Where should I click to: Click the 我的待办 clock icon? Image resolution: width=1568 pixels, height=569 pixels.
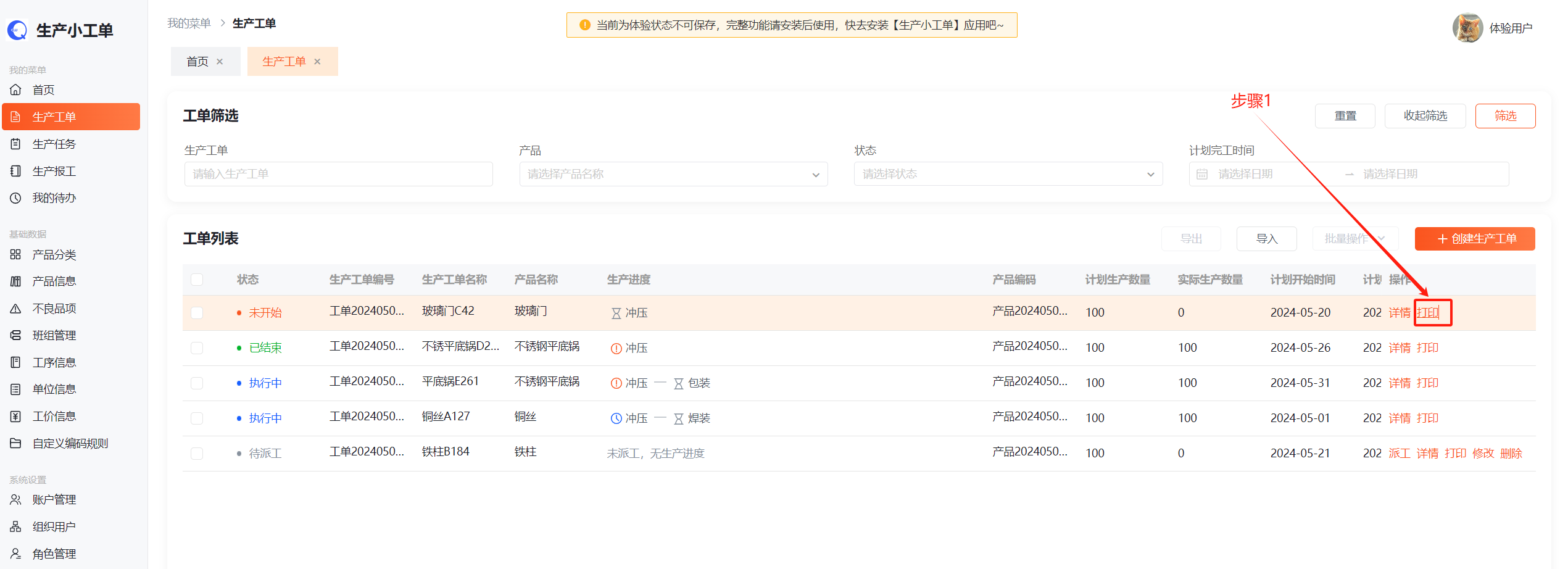click(16, 198)
